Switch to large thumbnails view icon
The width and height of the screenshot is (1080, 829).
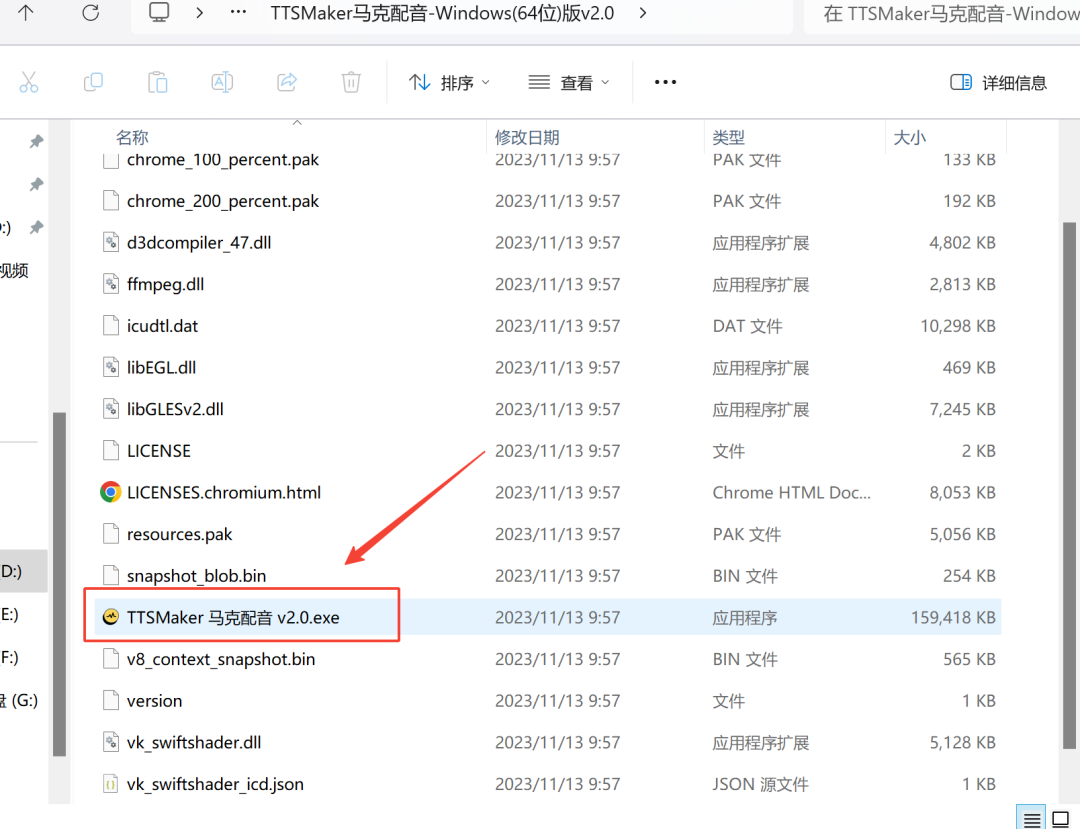point(1061,819)
